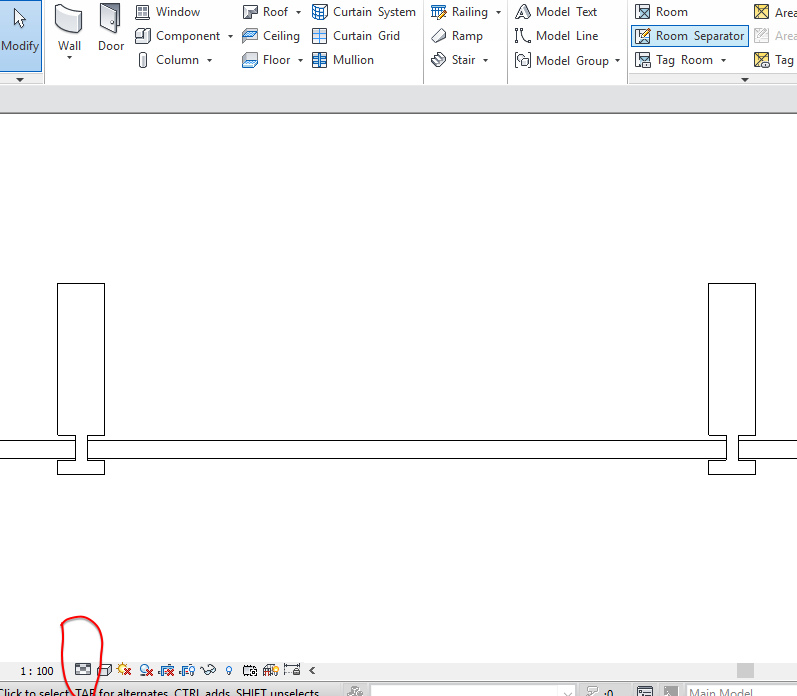
Task: Open the Tag Room dropdown arrow
Action: click(723, 60)
